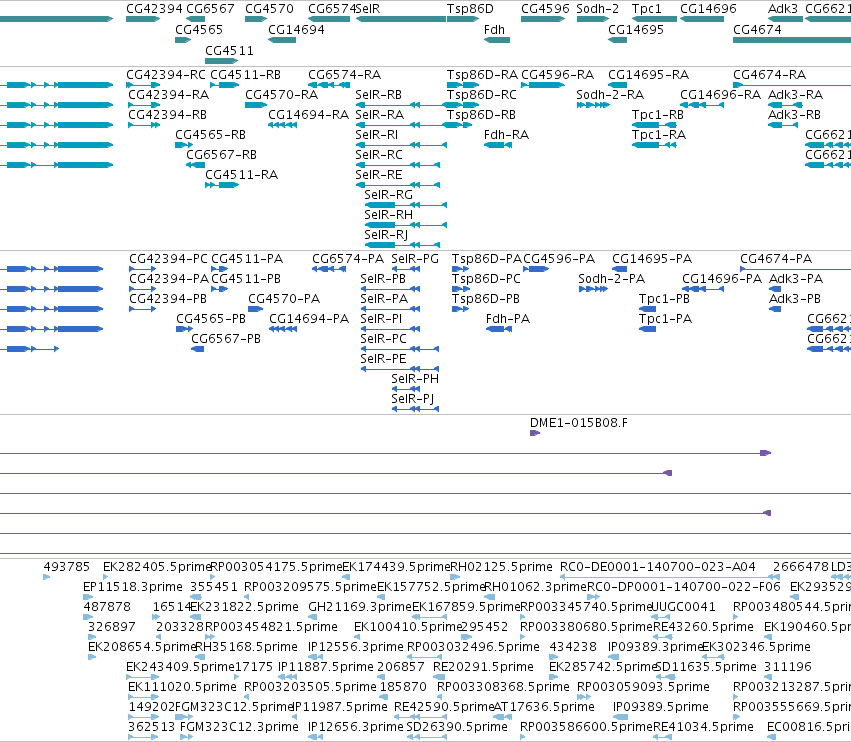The image size is (851, 742).
Task: Select EST RP003059093.5prime
Action: (x=643, y=687)
